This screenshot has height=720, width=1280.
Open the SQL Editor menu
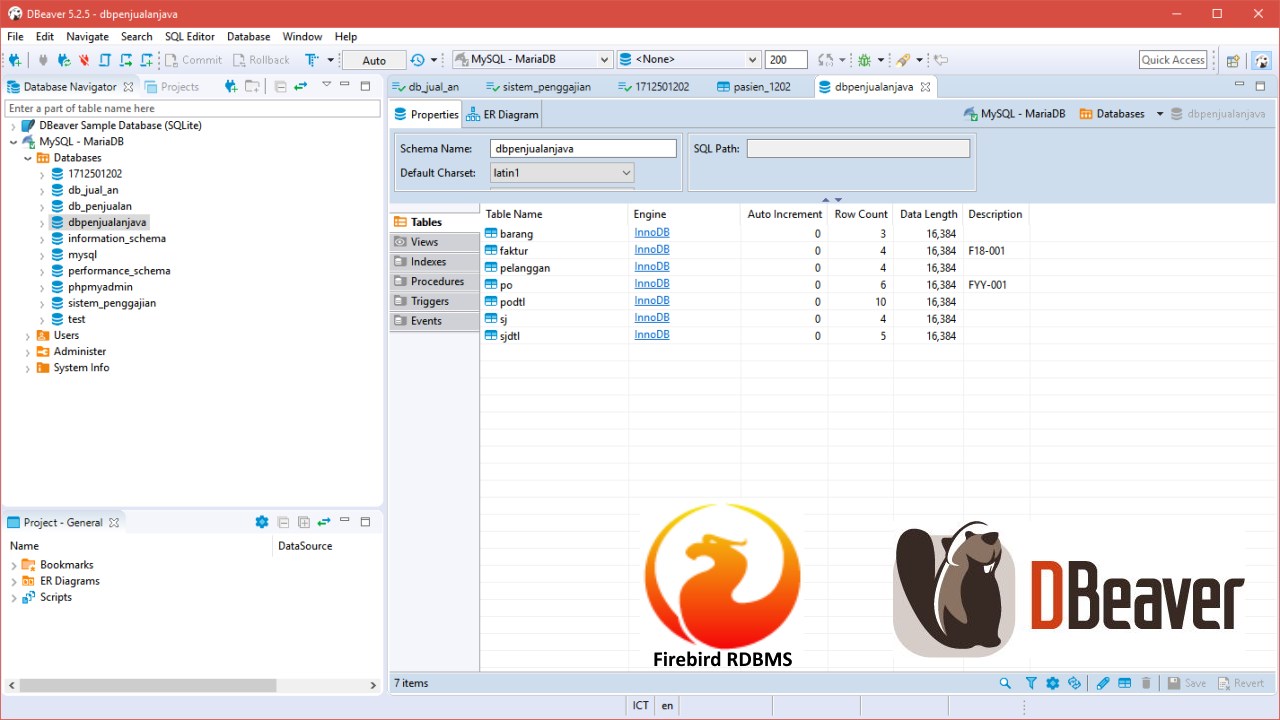(190, 36)
